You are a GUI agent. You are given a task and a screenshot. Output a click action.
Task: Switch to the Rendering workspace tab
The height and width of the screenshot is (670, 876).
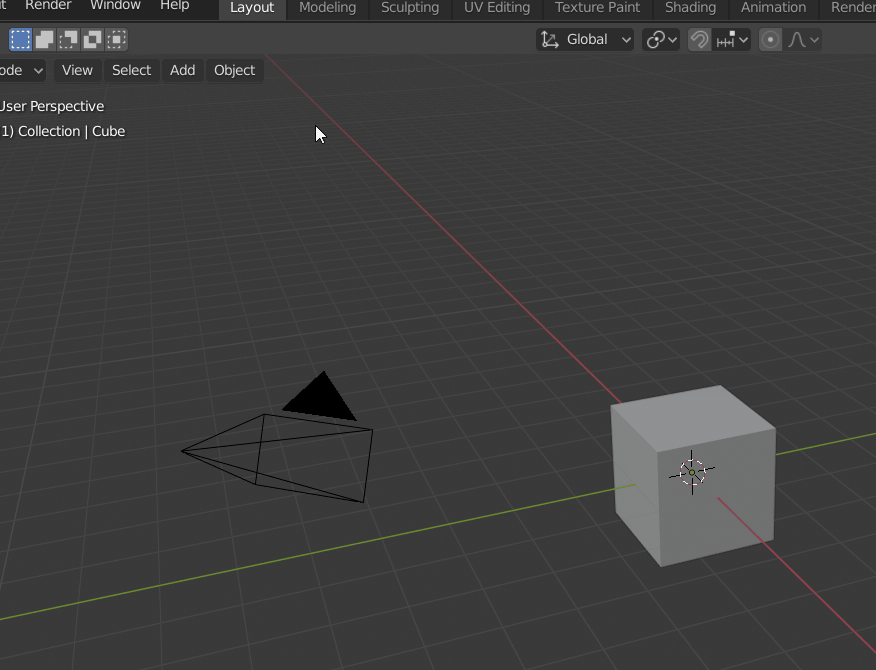[852, 8]
